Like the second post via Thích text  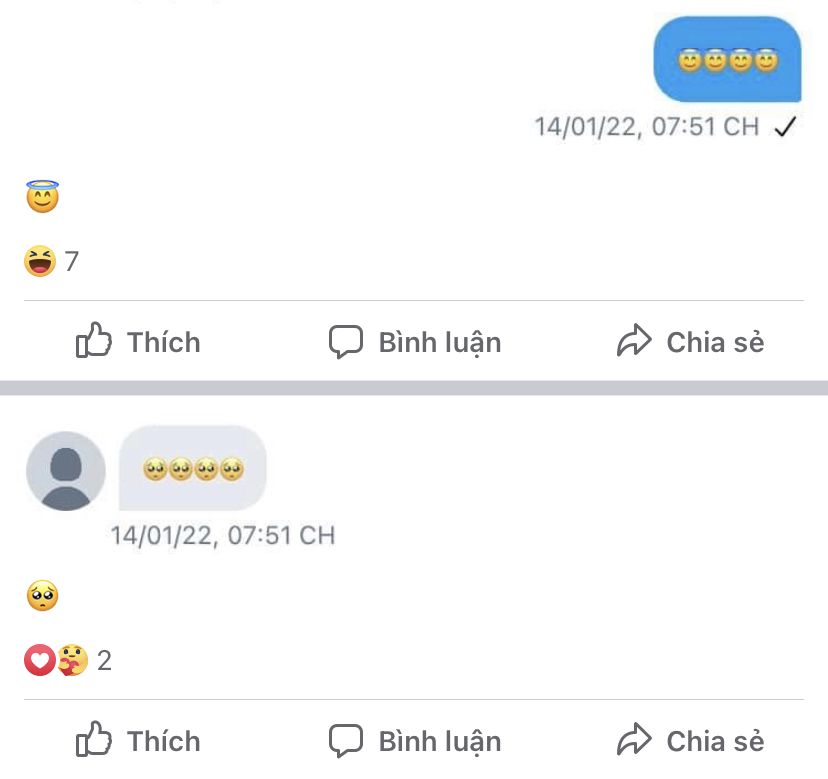(164, 741)
